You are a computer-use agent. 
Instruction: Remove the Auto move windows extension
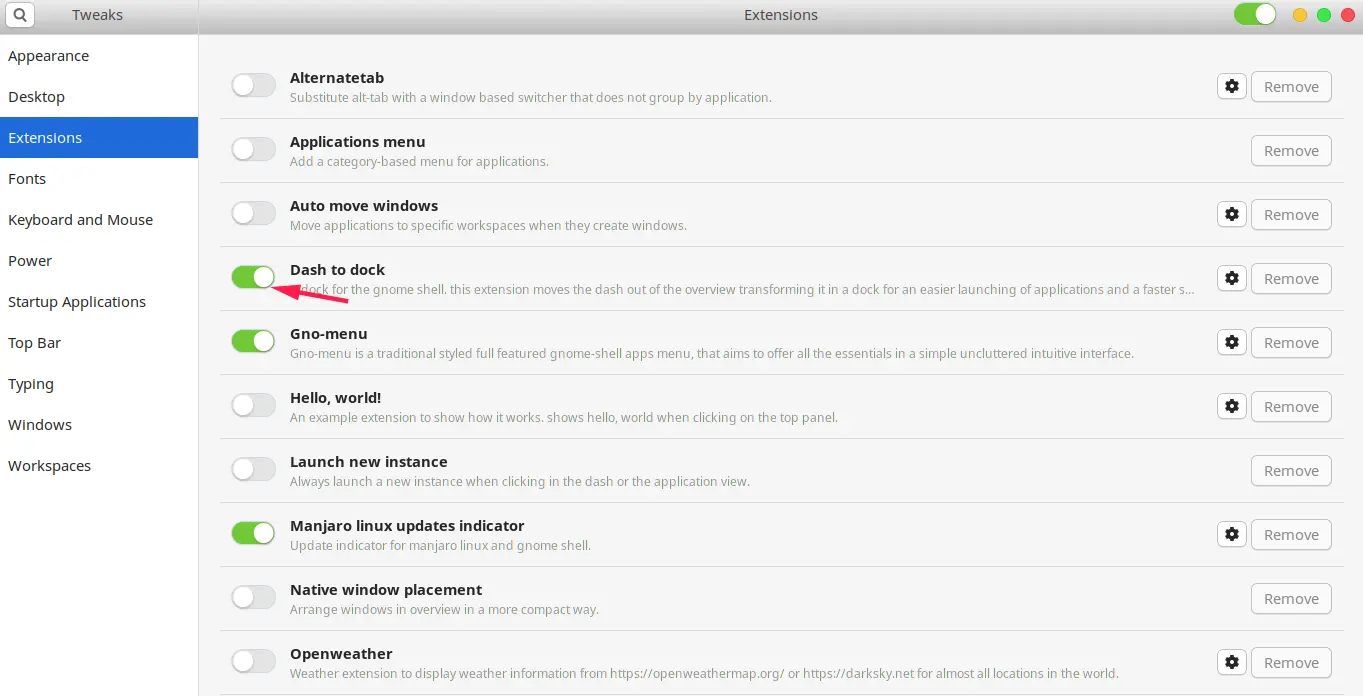[1291, 215]
